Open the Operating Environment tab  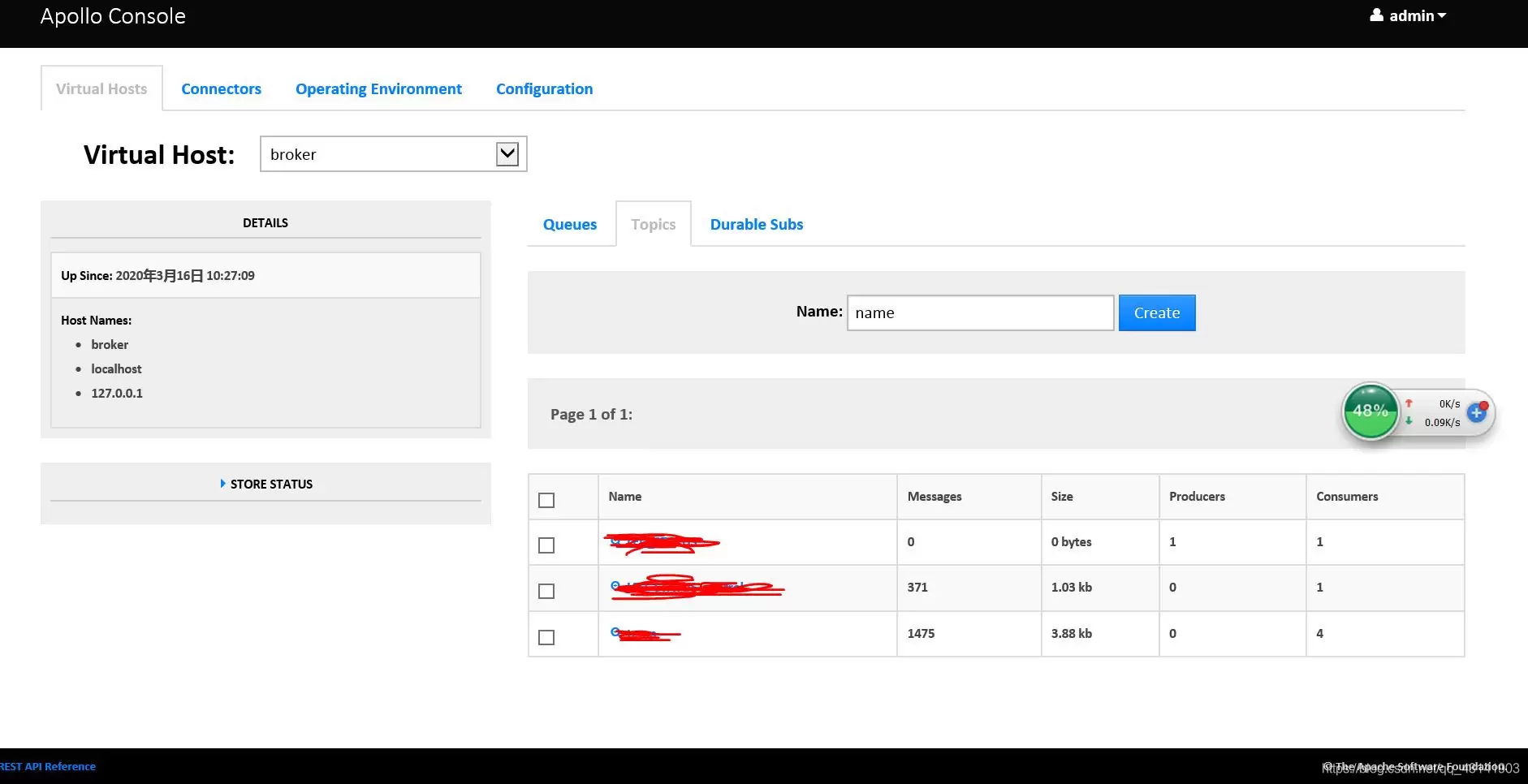[378, 88]
